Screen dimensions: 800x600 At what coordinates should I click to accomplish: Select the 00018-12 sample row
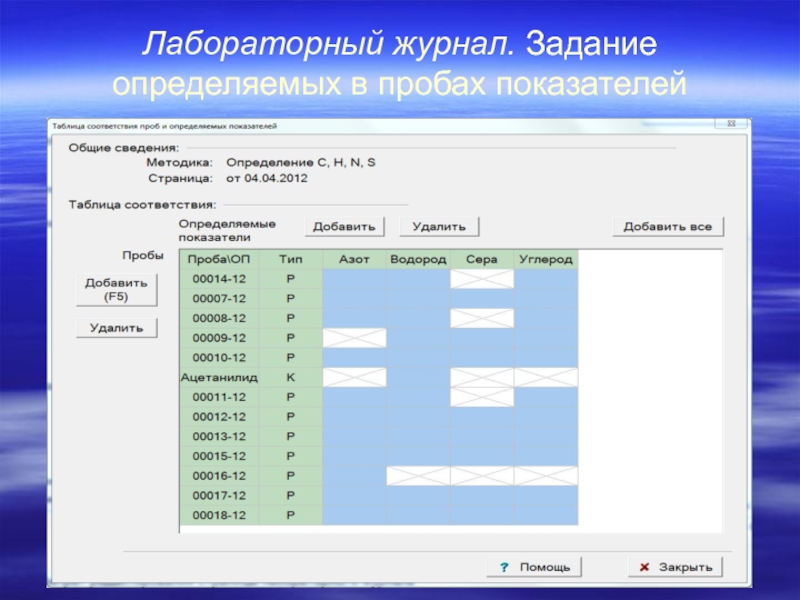pos(379,515)
